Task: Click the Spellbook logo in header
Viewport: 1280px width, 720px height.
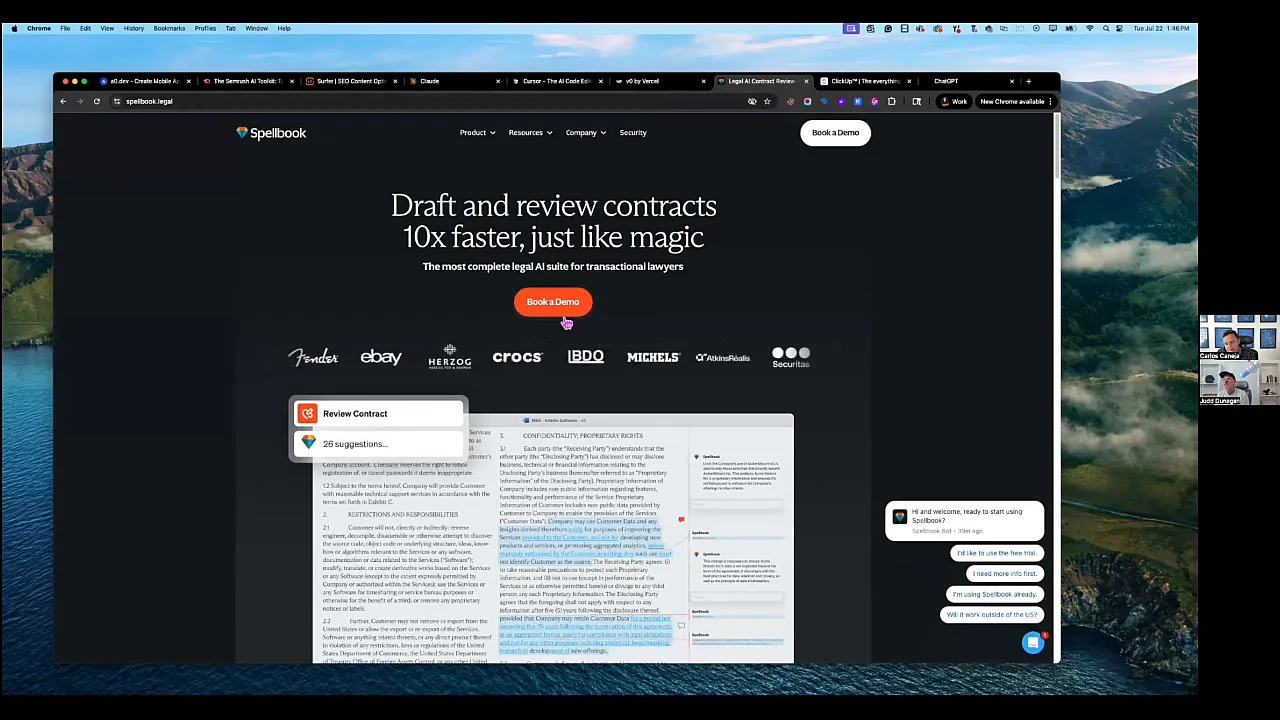Action: tap(271, 133)
